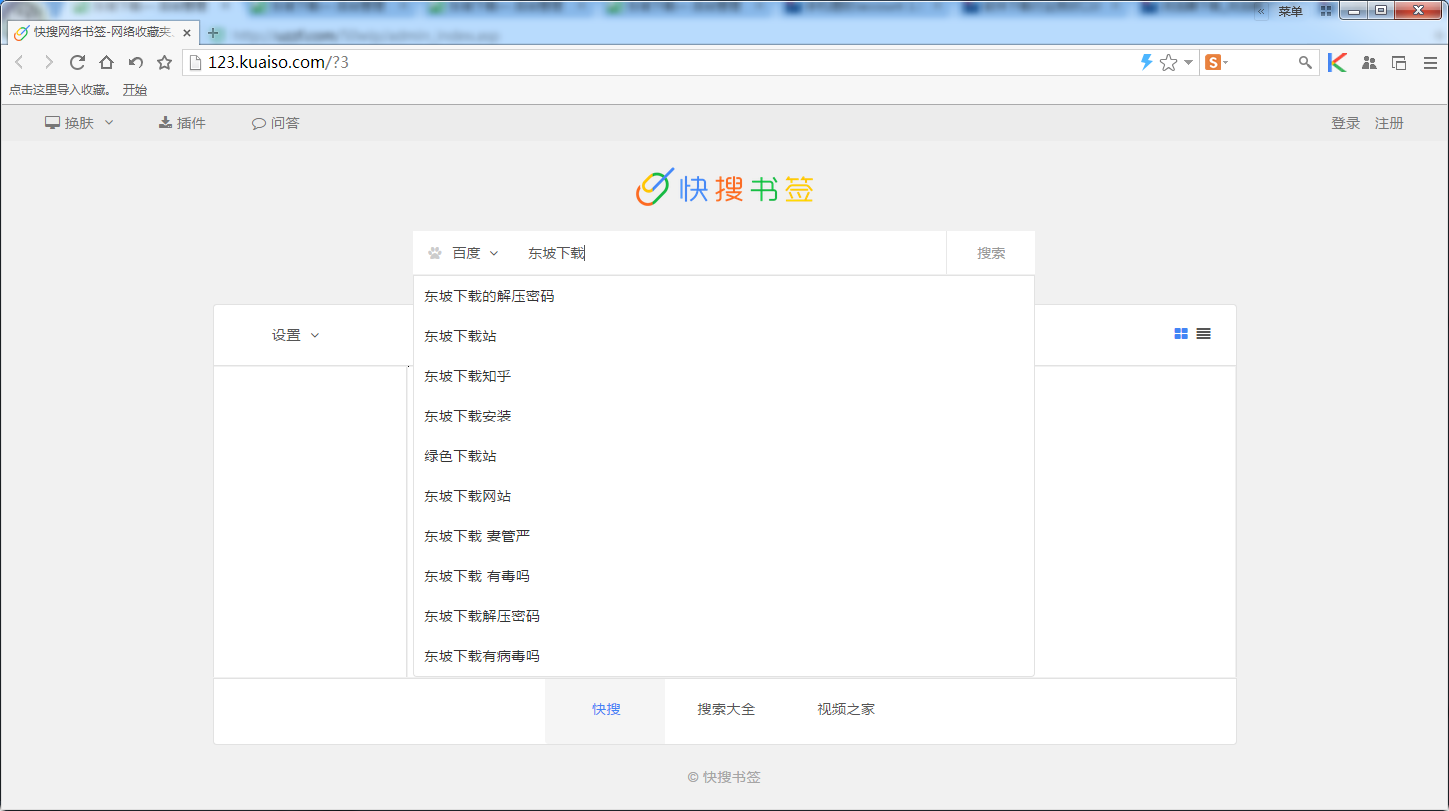
Task: Click the 插件 plugin download link
Action: [182, 123]
